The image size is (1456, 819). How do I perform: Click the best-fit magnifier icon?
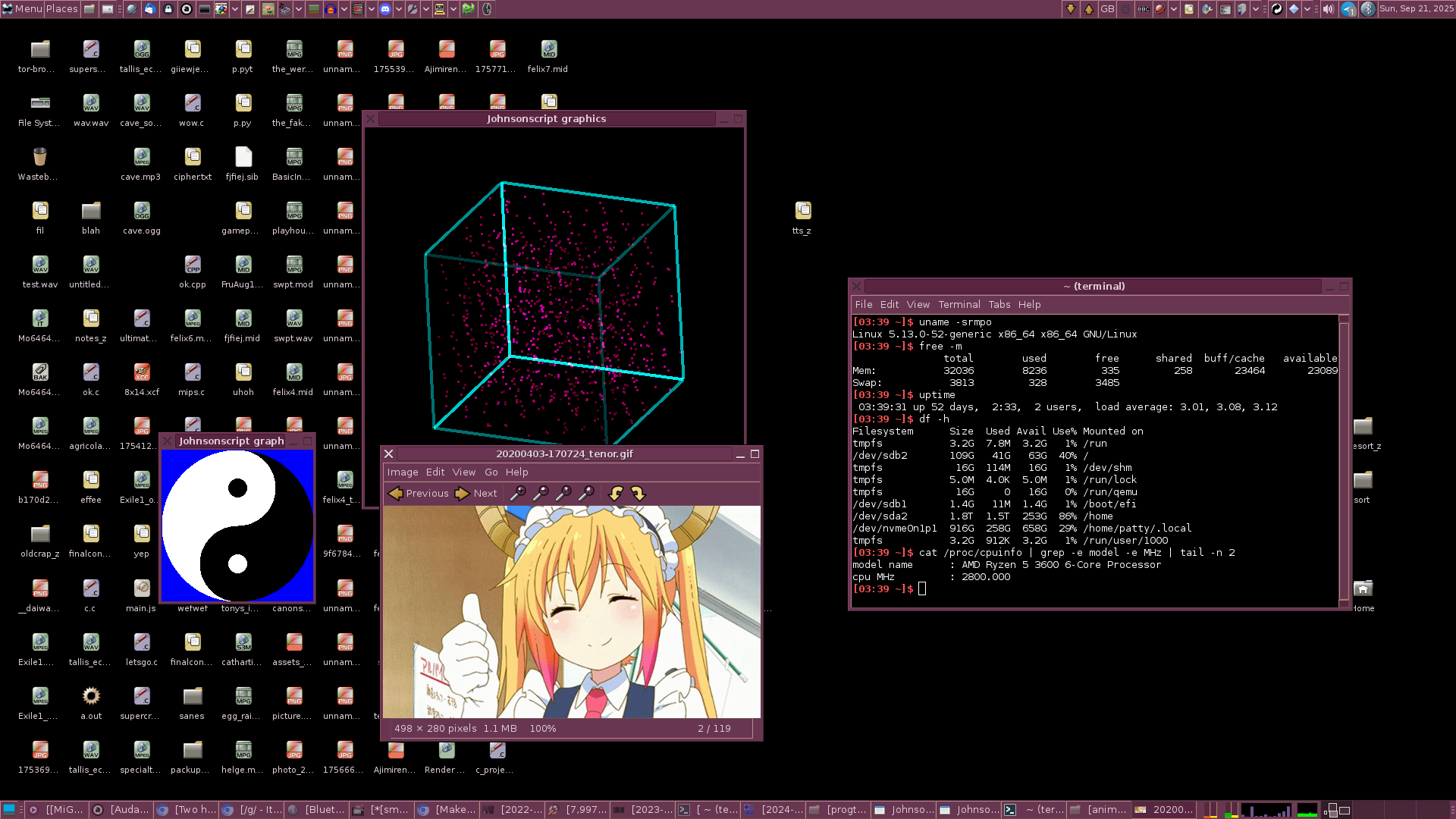(x=586, y=494)
